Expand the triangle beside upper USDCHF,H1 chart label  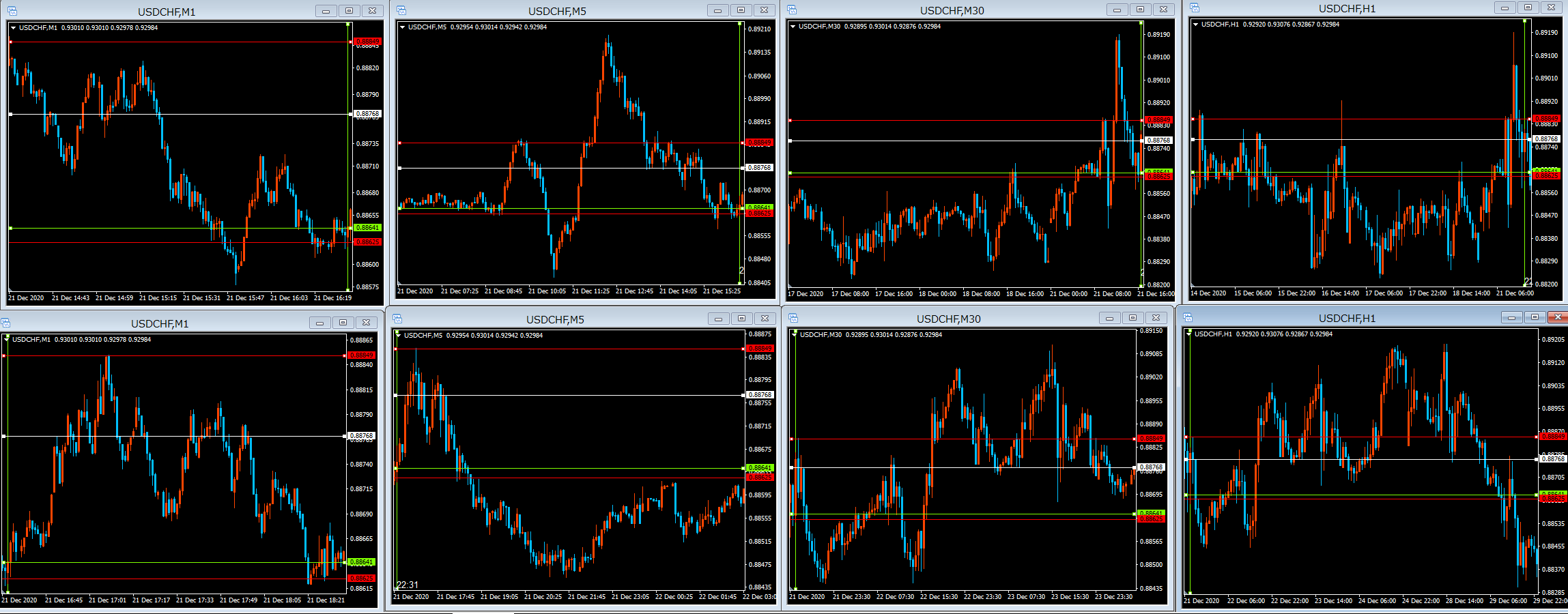(x=1195, y=25)
